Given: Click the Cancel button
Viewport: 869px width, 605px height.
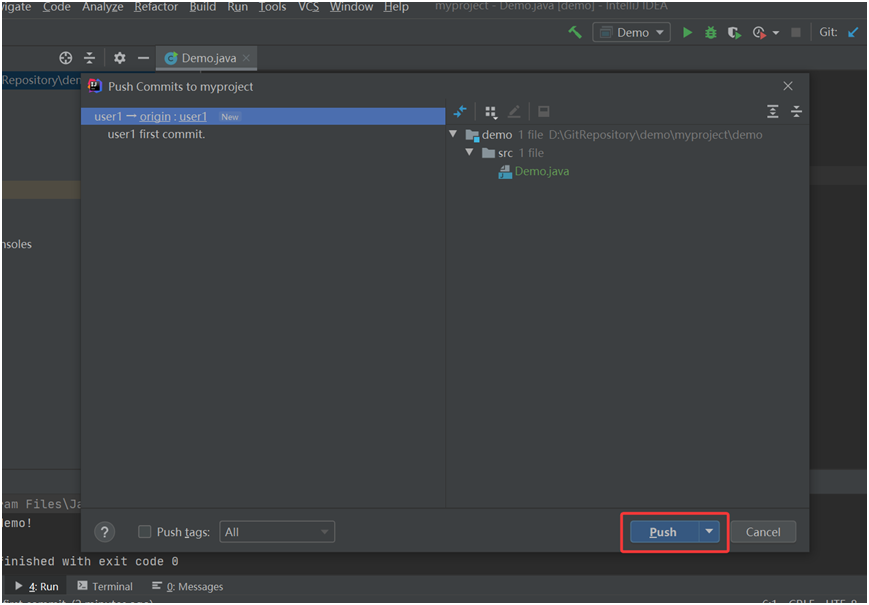Looking at the screenshot, I should [x=763, y=532].
